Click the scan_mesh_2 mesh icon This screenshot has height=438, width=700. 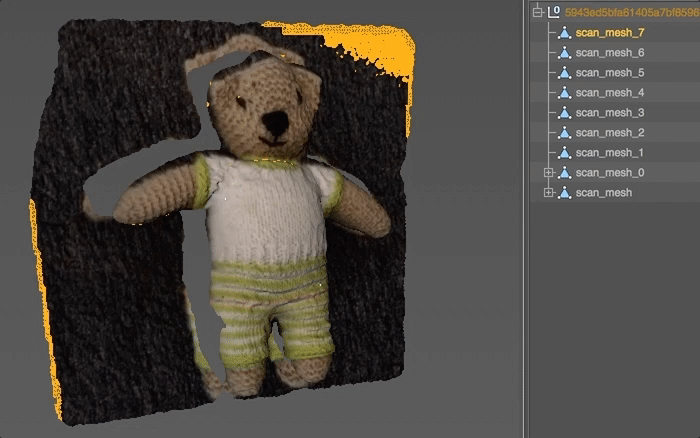[564, 133]
